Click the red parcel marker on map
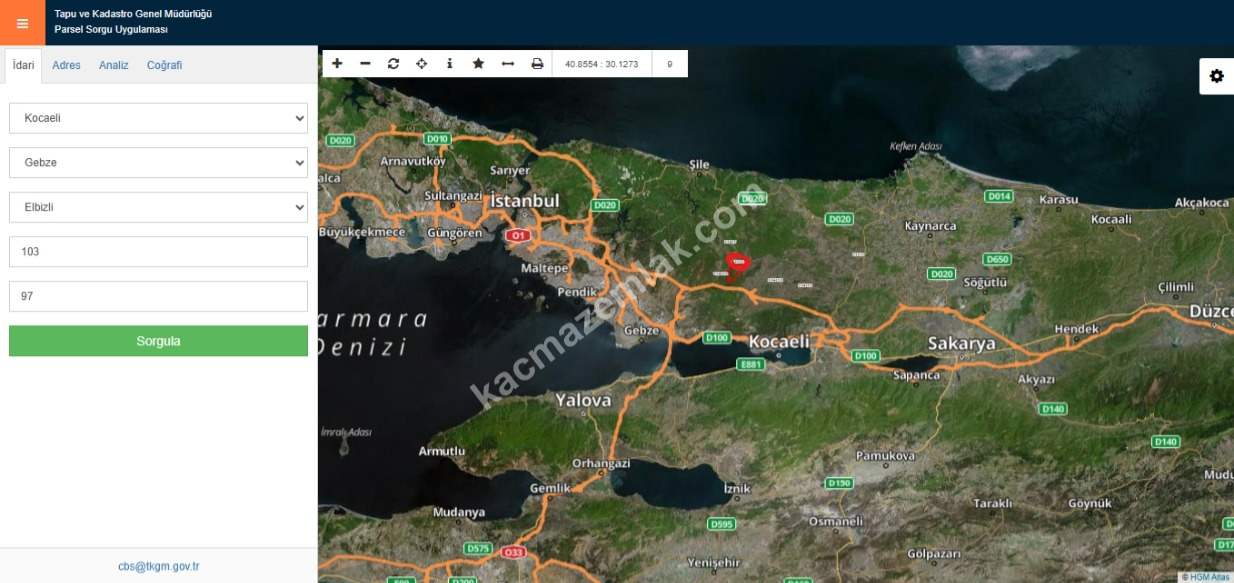Screen dimensions: 1234x583 click(738, 264)
